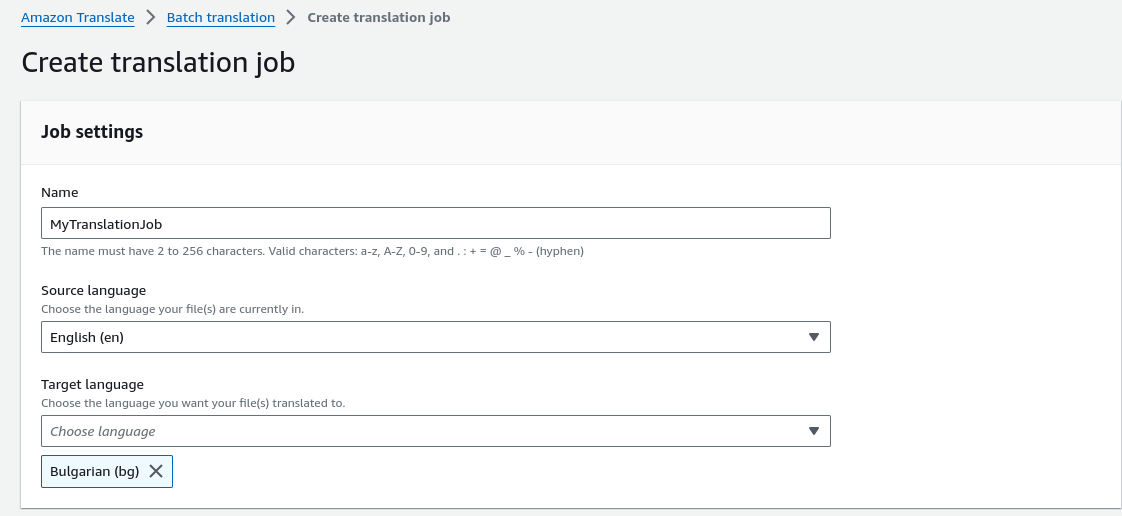Remove the Bulgarian (bg) target language token
Screen dimensions: 1122x516
pos(156,472)
